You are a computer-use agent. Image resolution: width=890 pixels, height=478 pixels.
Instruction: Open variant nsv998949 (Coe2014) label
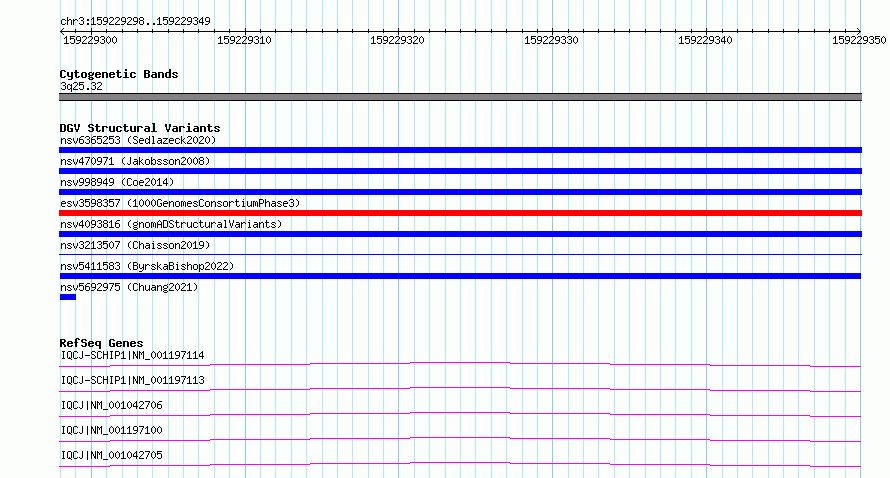[117, 182]
